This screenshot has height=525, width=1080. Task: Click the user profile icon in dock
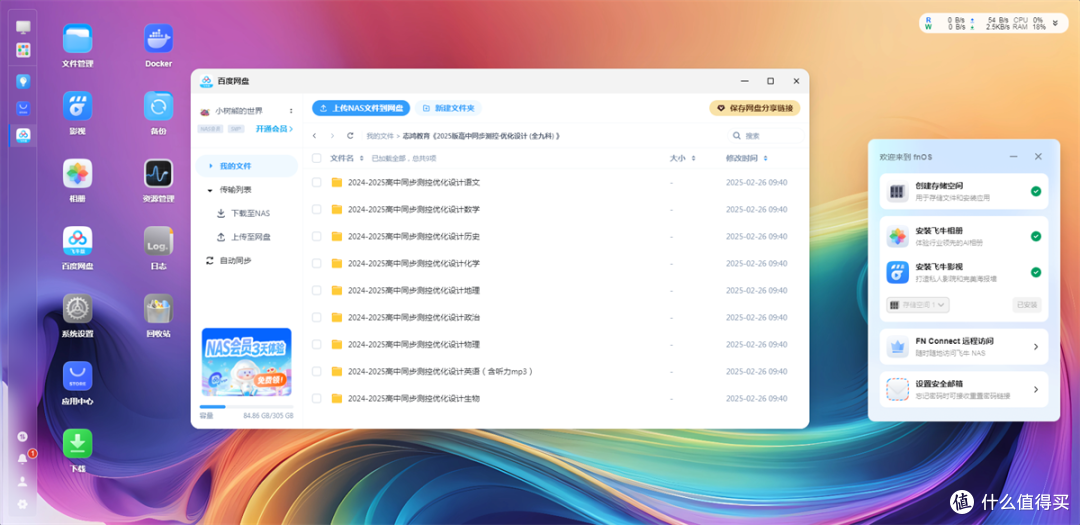(23, 481)
